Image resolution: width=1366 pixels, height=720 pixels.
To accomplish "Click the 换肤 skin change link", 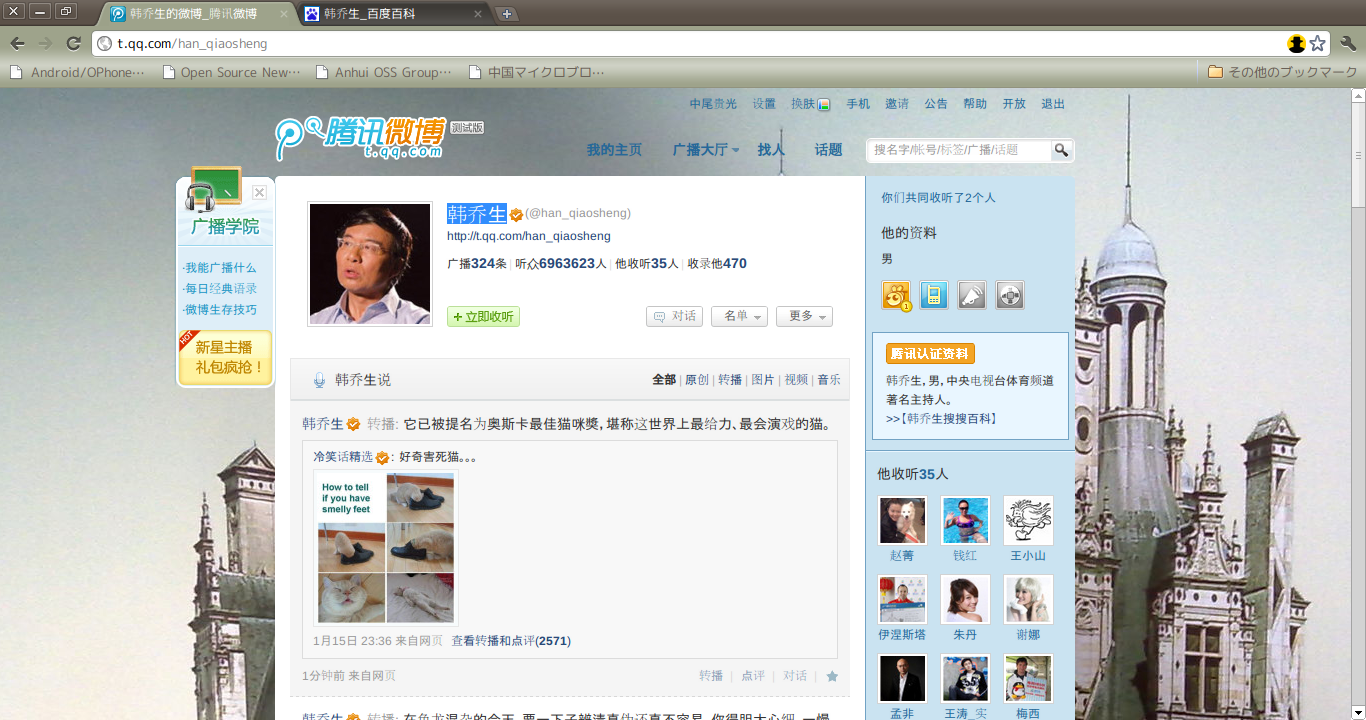I will pyautogui.click(x=810, y=104).
